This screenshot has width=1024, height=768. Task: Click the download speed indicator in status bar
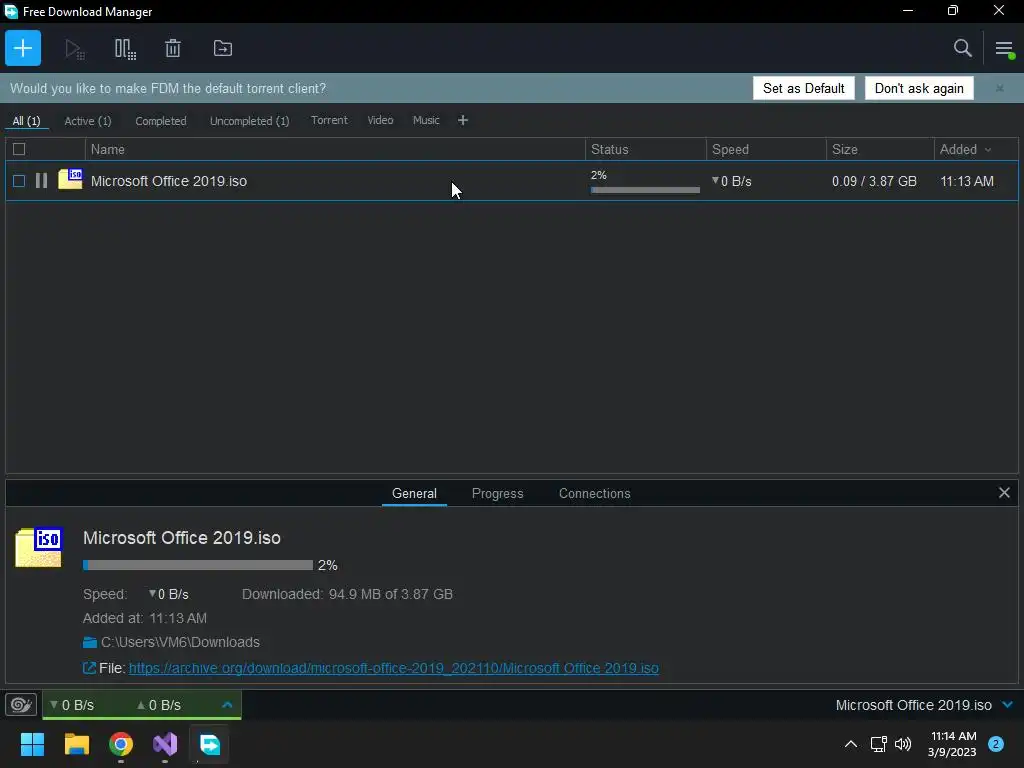coord(72,705)
